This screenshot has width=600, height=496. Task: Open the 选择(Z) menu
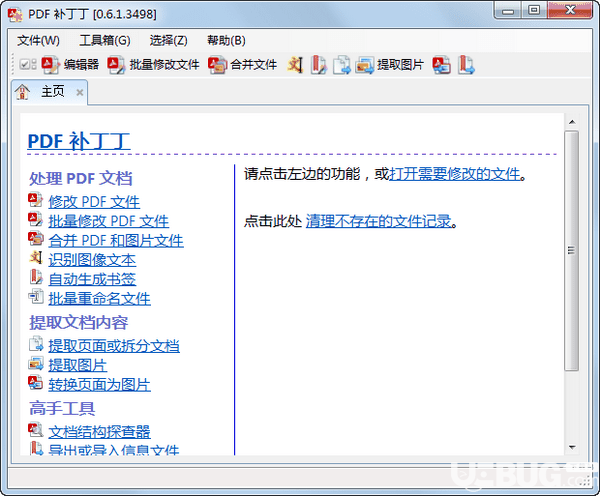pyautogui.click(x=168, y=40)
